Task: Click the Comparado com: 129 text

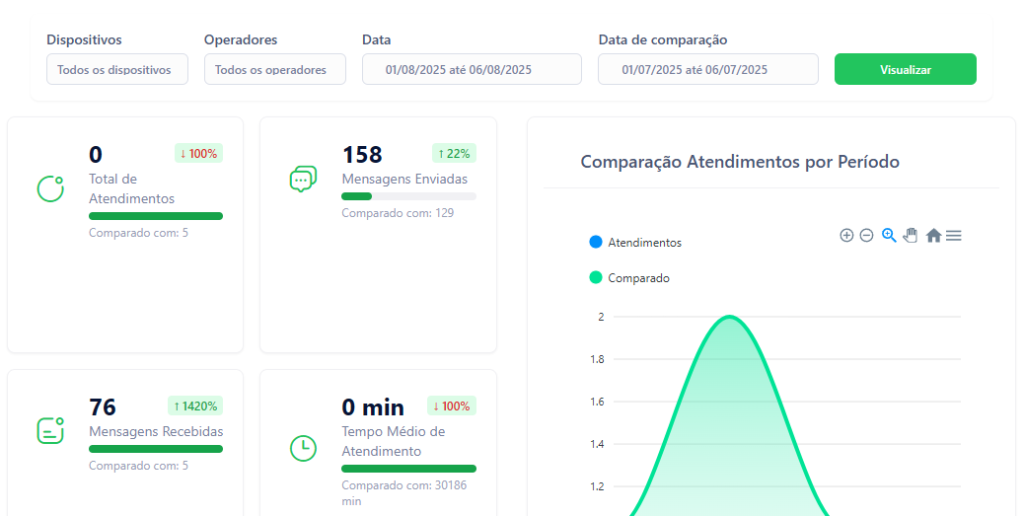Action: pyautogui.click(x=398, y=213)
